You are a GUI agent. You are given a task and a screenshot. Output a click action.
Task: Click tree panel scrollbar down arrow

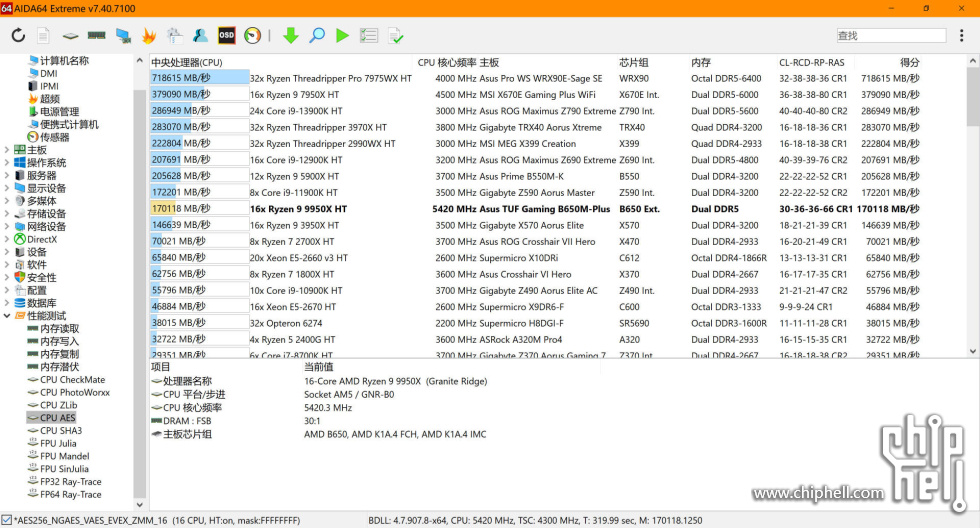coord(139,504)
